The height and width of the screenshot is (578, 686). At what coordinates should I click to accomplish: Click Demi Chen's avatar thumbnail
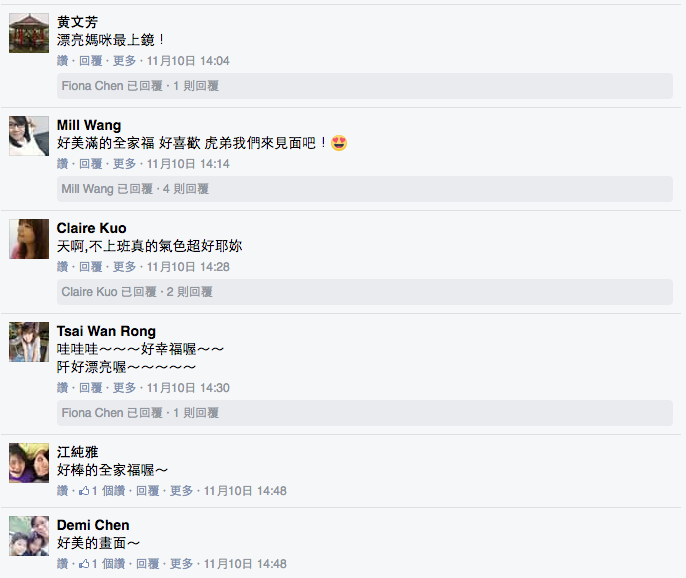tap(29, 536)
